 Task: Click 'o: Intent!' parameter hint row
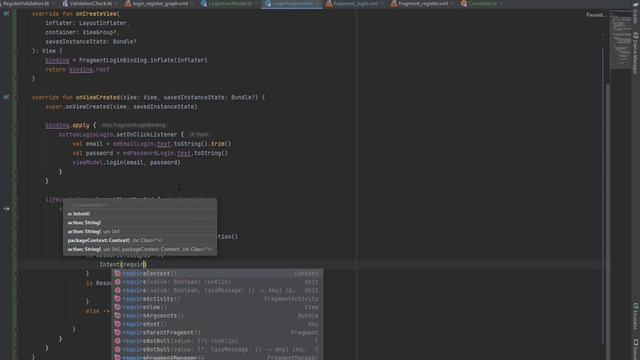(x=140, y=214)
